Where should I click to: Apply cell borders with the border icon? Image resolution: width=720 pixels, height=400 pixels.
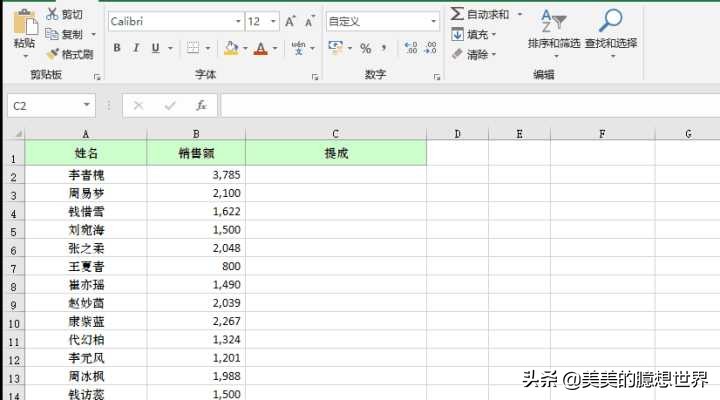193,47
